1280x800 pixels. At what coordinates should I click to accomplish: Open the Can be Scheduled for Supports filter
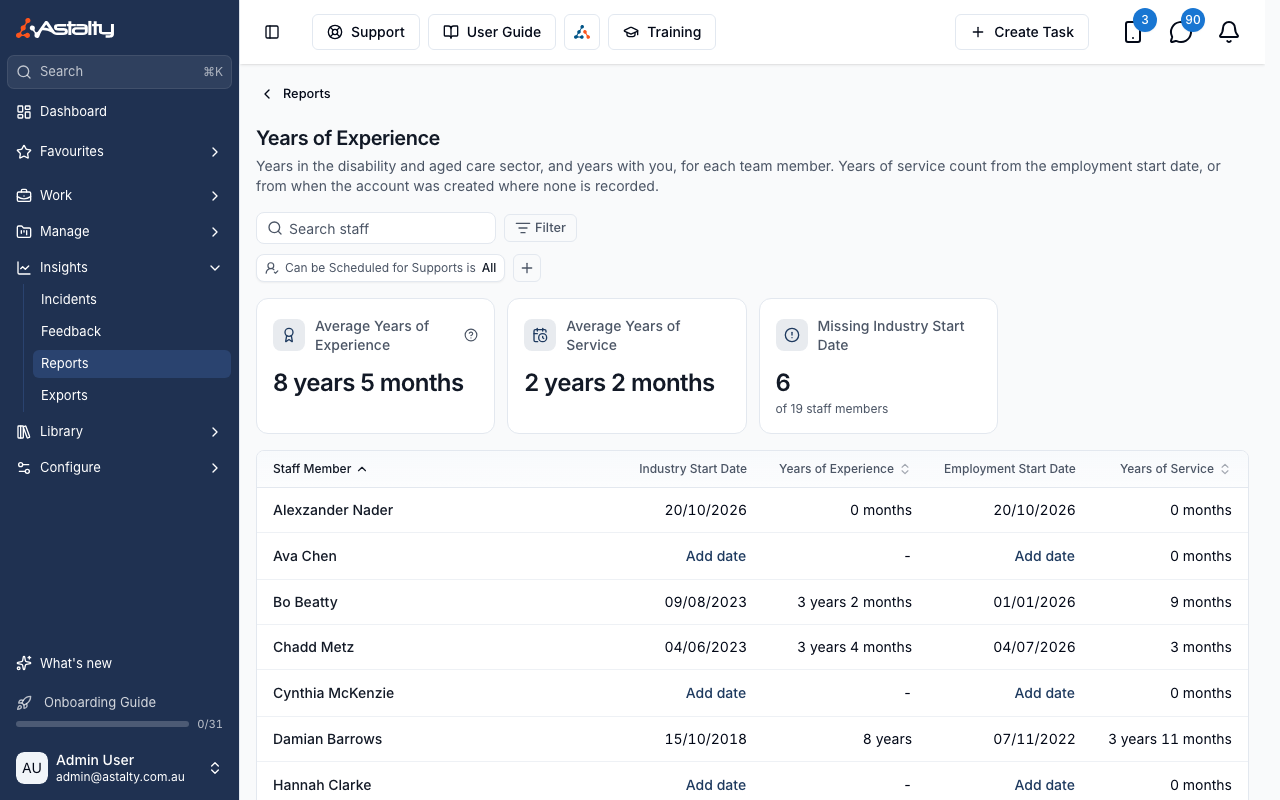(x=380, y=268)
